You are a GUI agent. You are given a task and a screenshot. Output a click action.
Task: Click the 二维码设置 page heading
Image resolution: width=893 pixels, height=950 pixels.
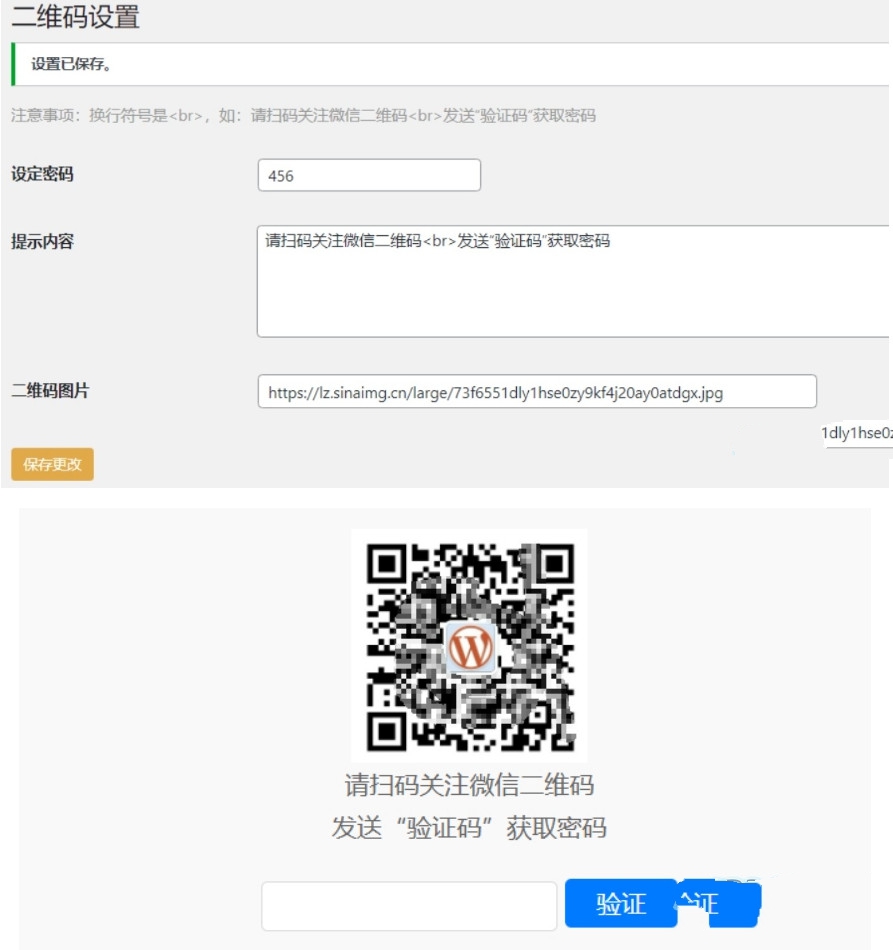[x=75, y=16]
